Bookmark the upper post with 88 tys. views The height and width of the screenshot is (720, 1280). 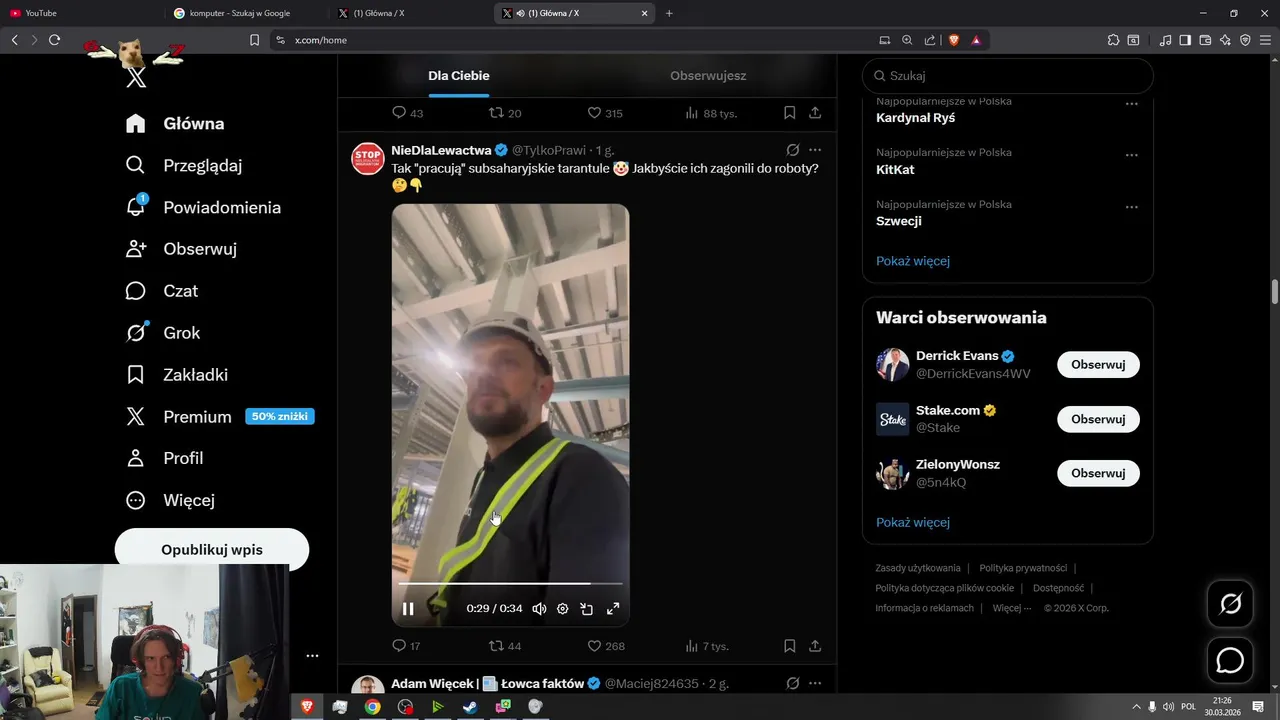(789, 113)
